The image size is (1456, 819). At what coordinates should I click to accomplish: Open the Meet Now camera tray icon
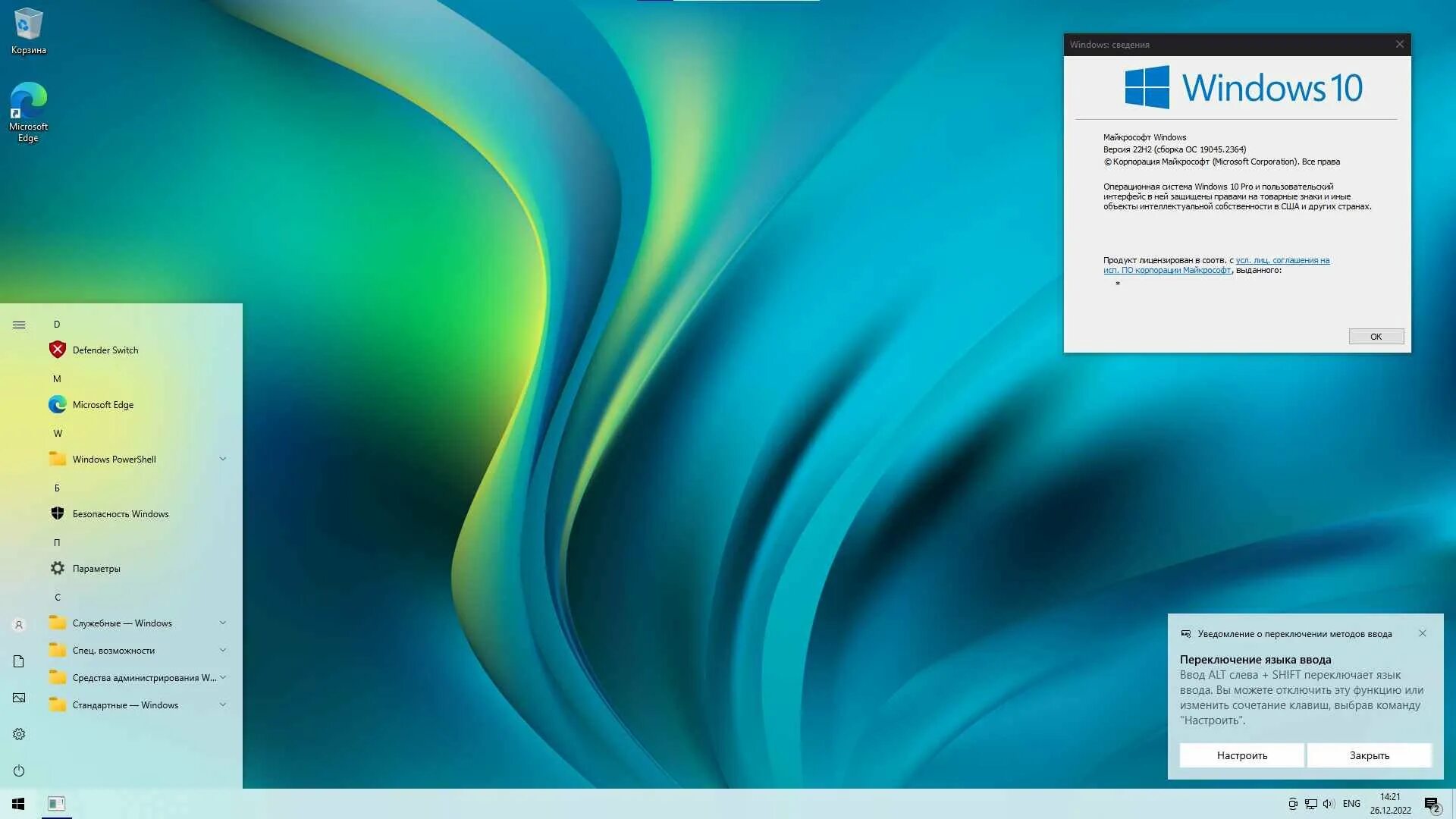(x=1293, y=804)
